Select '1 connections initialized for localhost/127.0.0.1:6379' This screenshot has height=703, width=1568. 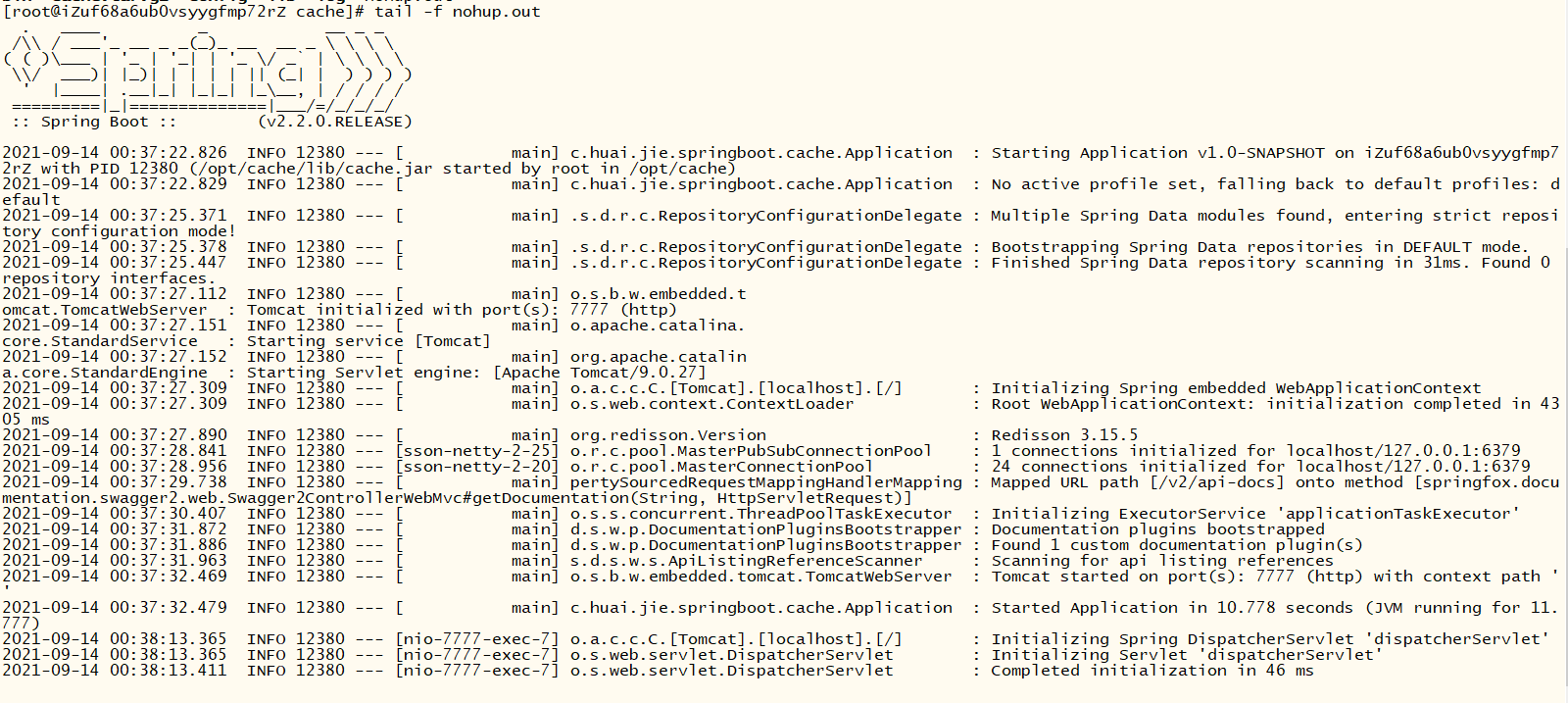tap(1255, 451)
